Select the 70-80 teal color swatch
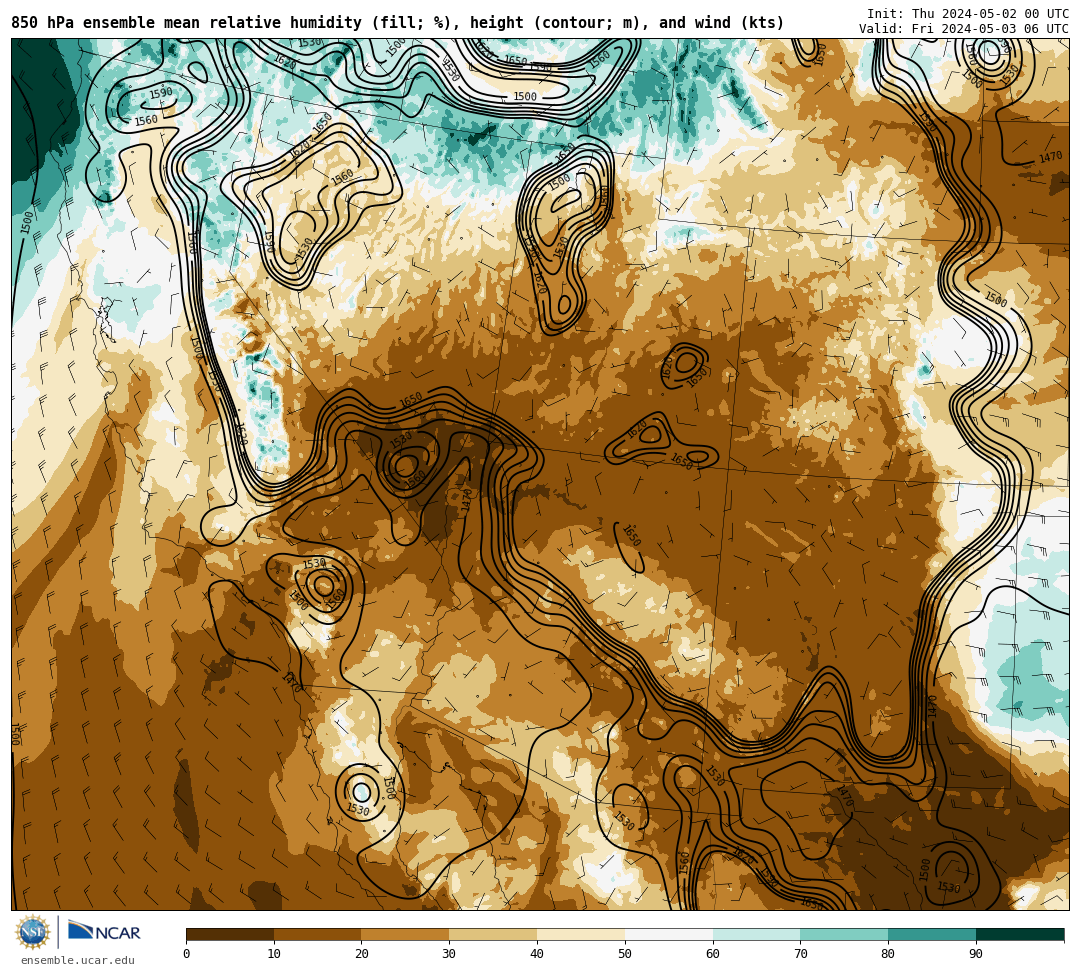Image resolution: width=1080 pixels, height=973 pixels. [844, 934]
